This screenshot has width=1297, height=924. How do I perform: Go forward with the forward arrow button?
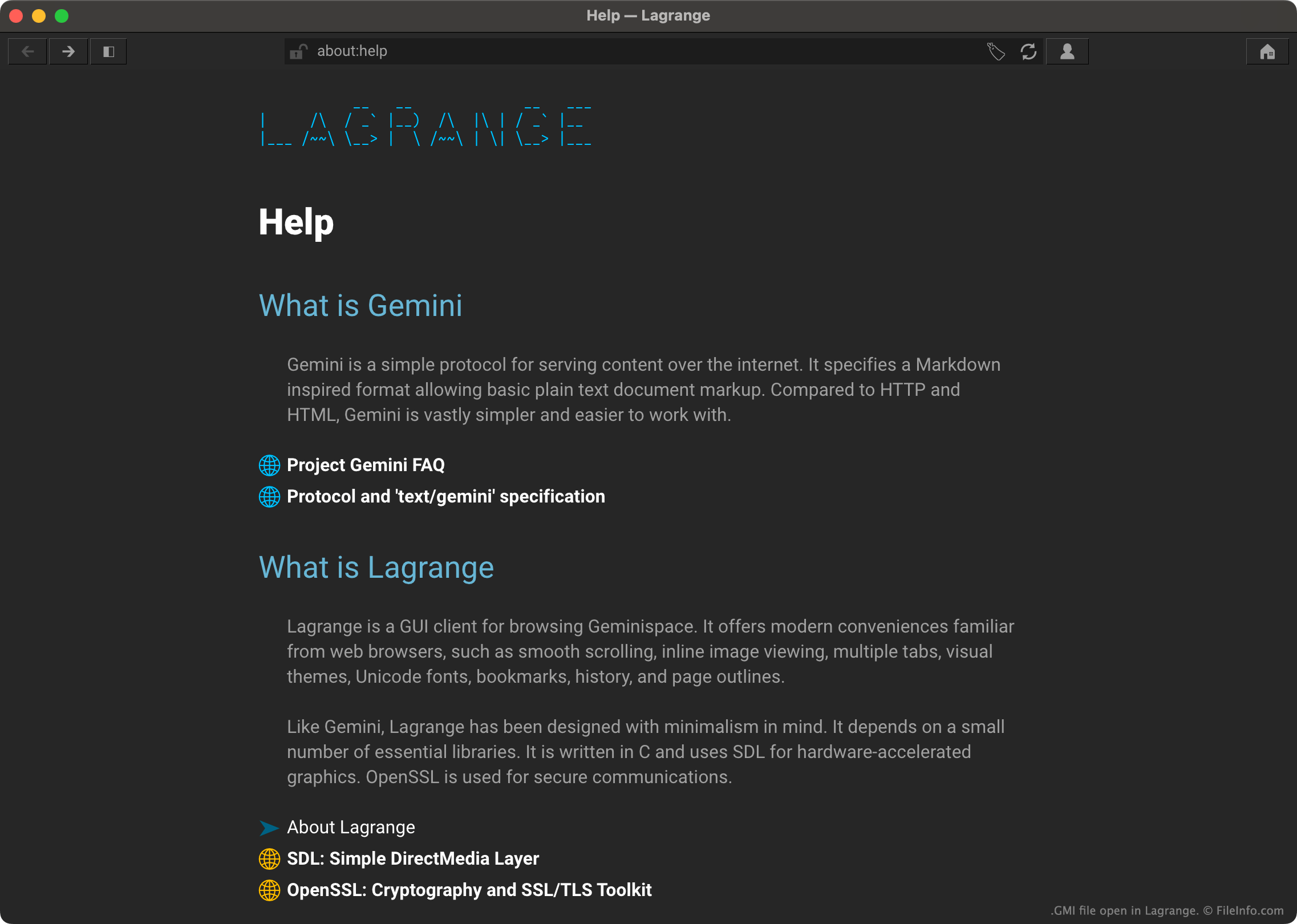tap(68, 51)
